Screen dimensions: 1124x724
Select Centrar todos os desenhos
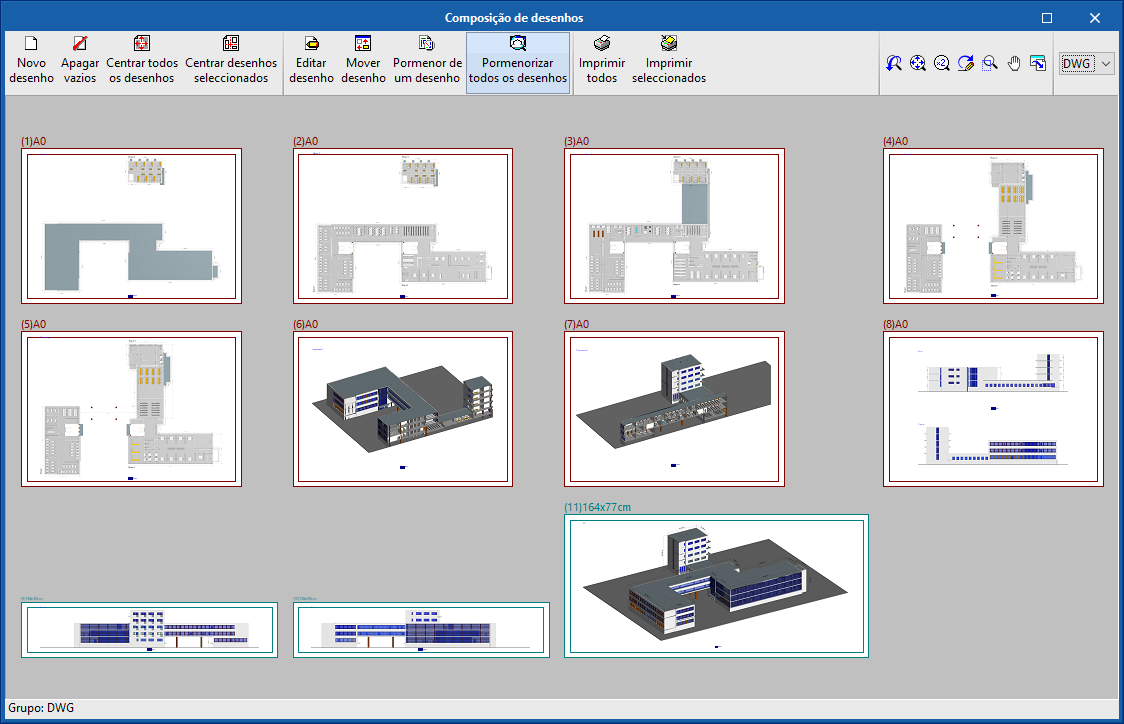[142, 62]
